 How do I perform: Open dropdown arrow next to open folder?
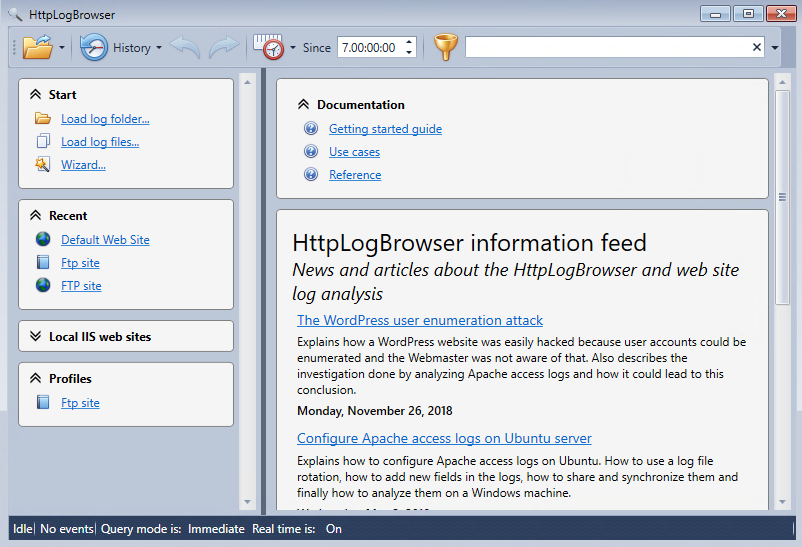(62, 48)
